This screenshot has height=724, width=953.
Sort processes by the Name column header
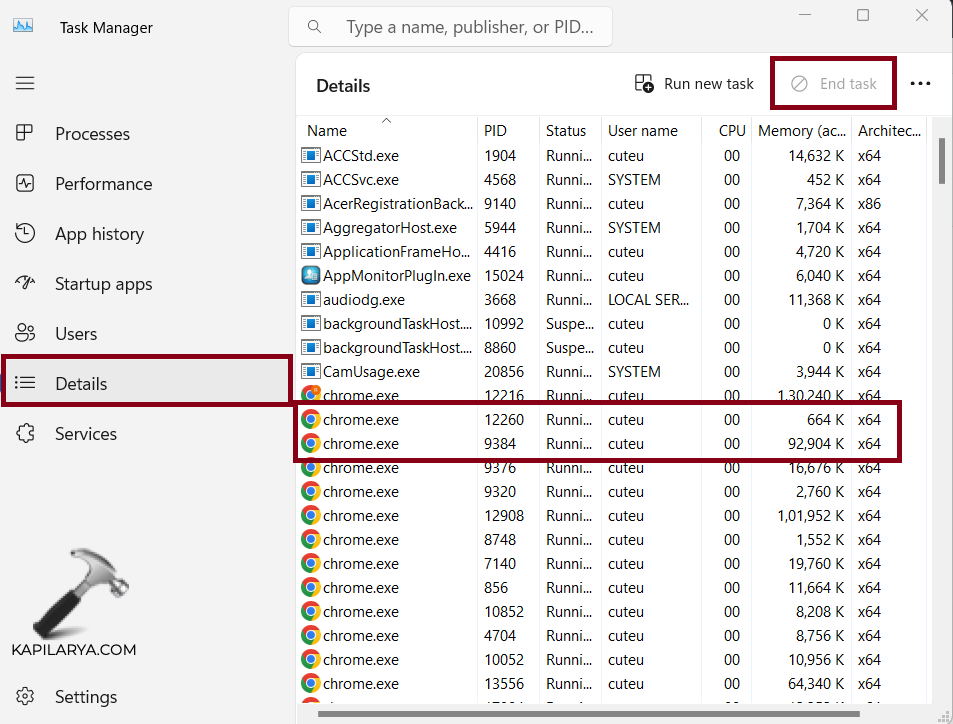click(x=327, y=131)
